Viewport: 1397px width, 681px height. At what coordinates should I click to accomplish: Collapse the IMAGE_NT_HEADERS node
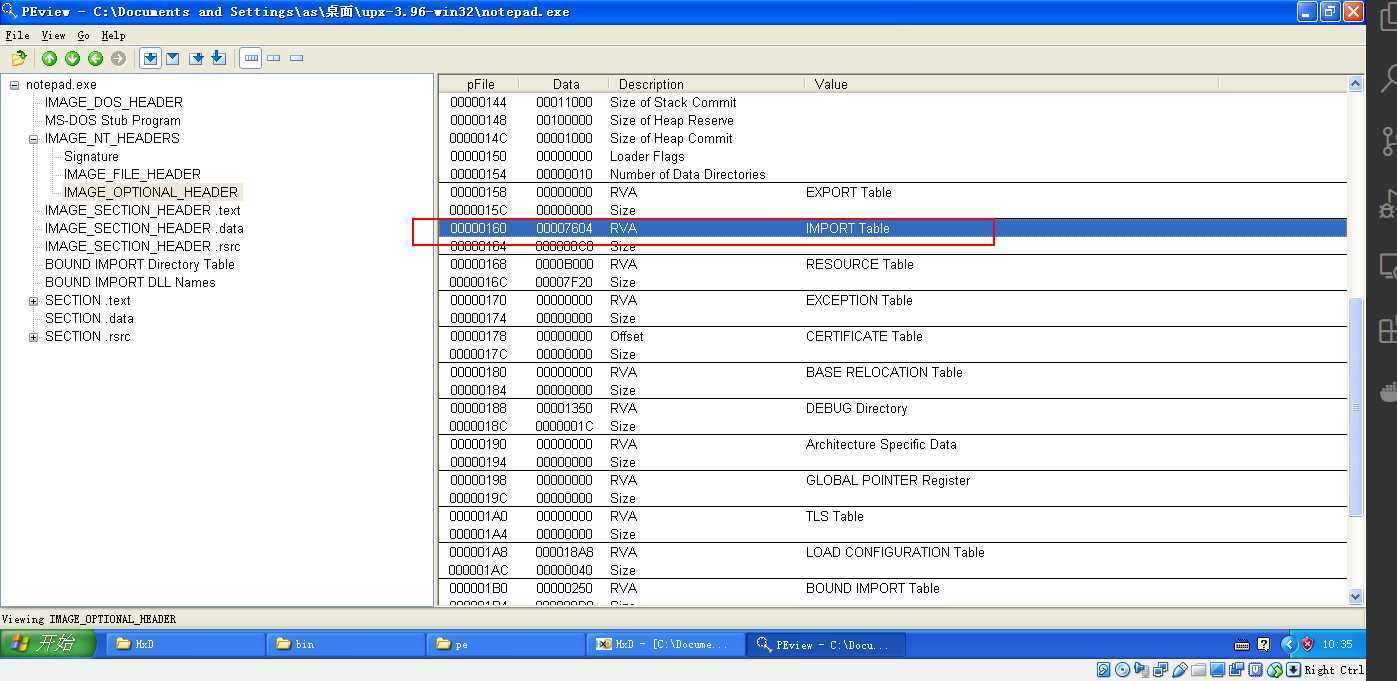click(33, 139)
